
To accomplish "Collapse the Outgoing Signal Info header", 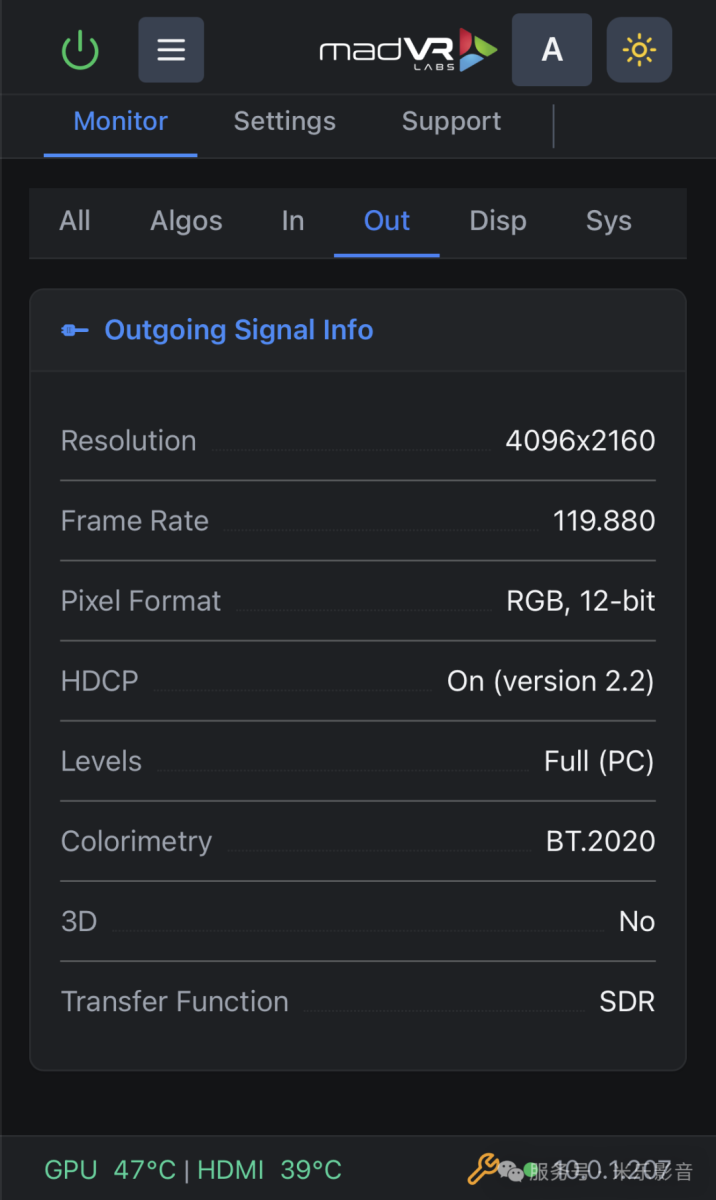I will [239, 331].
